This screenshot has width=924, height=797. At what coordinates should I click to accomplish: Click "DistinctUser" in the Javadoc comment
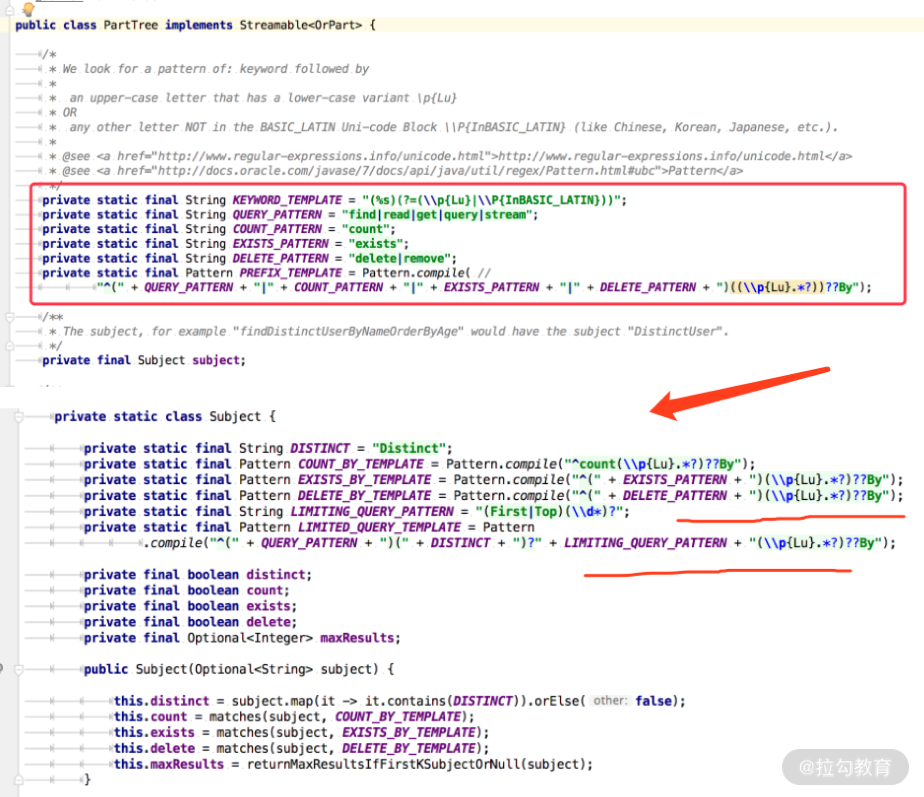(674, 331)
